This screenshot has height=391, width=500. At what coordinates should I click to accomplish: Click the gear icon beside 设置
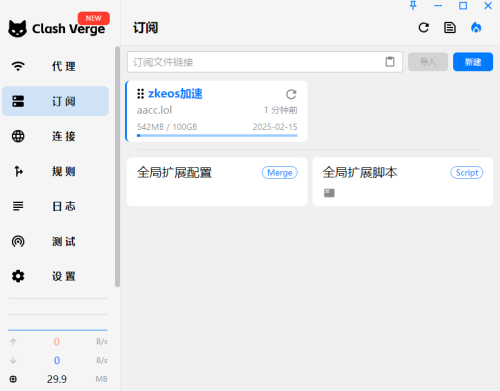click(x=18, y=276)
